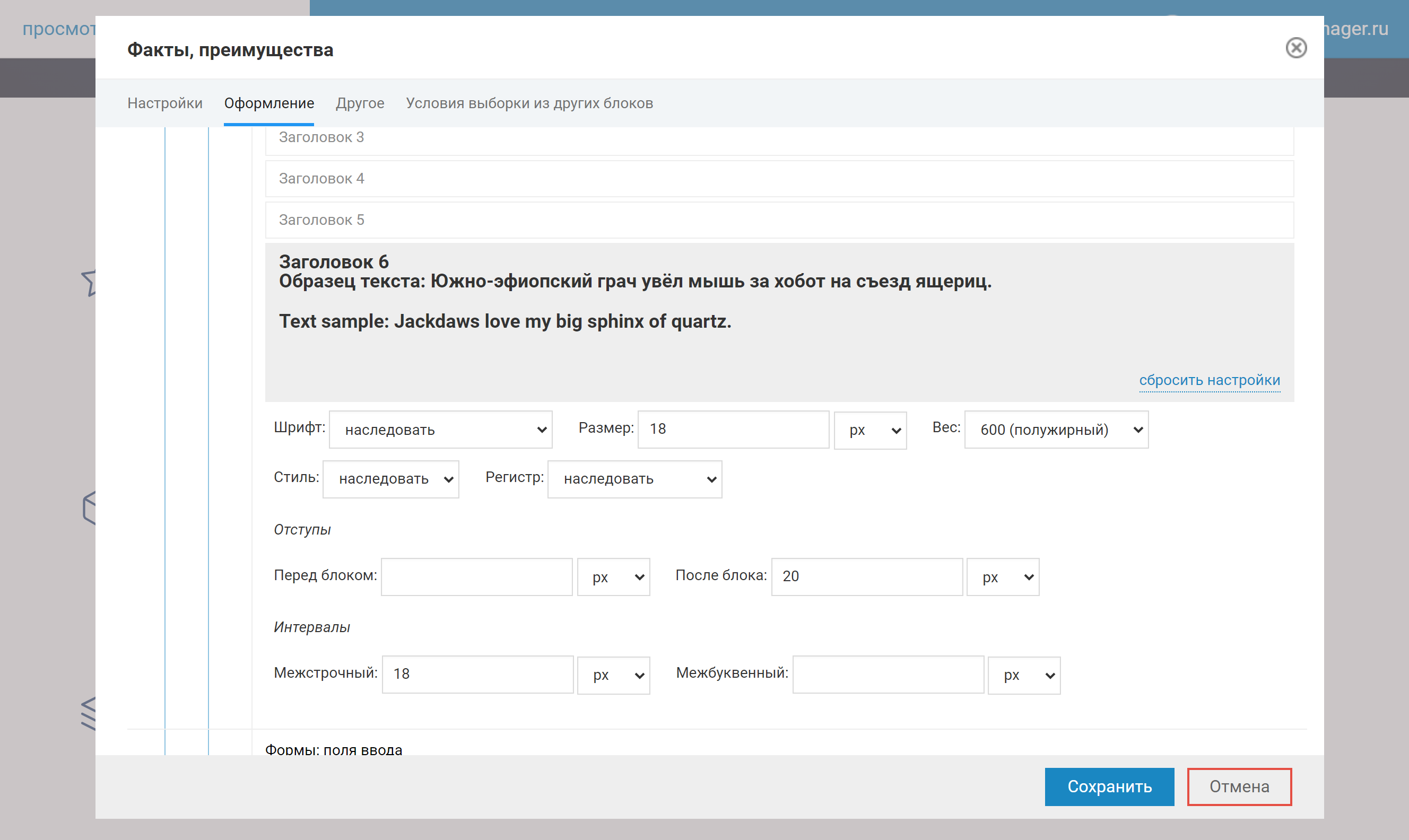Screen dimensions: 1409x840
Task: Open the Межбуквенный unit dropdown
Action: click(x=1023, y=675)
